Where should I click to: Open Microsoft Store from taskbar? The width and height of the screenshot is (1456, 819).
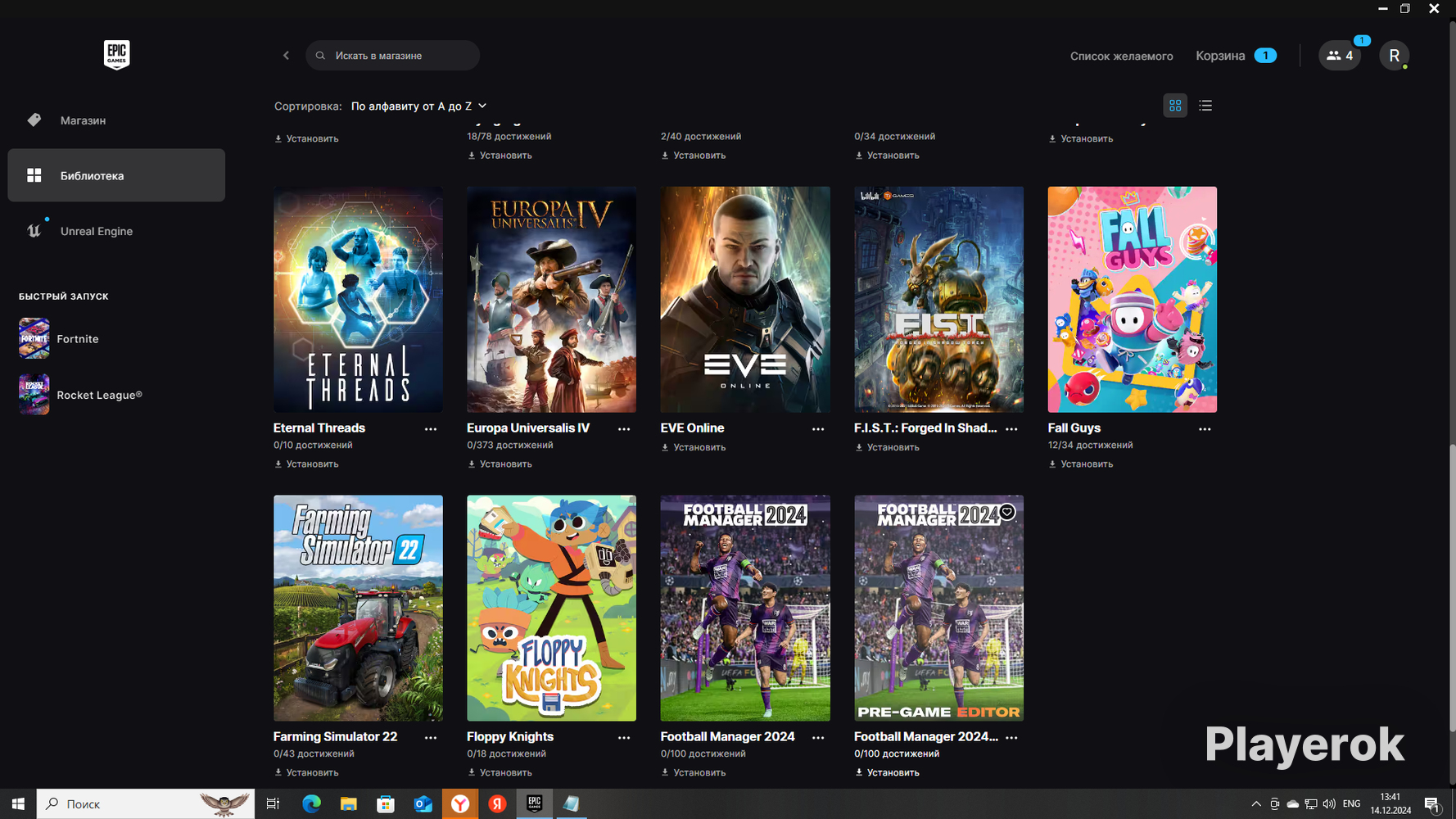(386, 804)
